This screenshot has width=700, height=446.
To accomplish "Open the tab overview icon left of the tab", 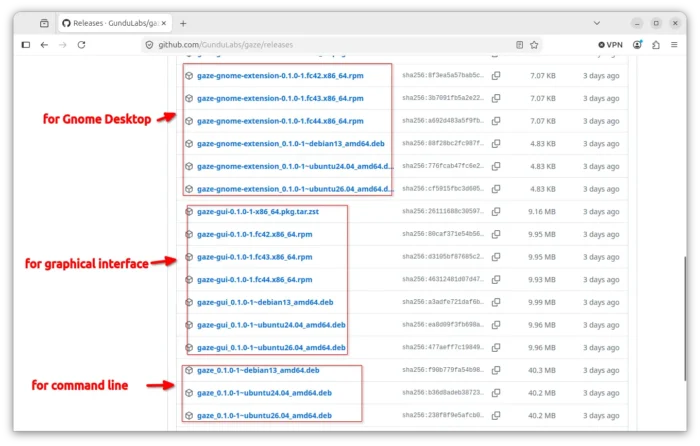I will click(44, 23).
